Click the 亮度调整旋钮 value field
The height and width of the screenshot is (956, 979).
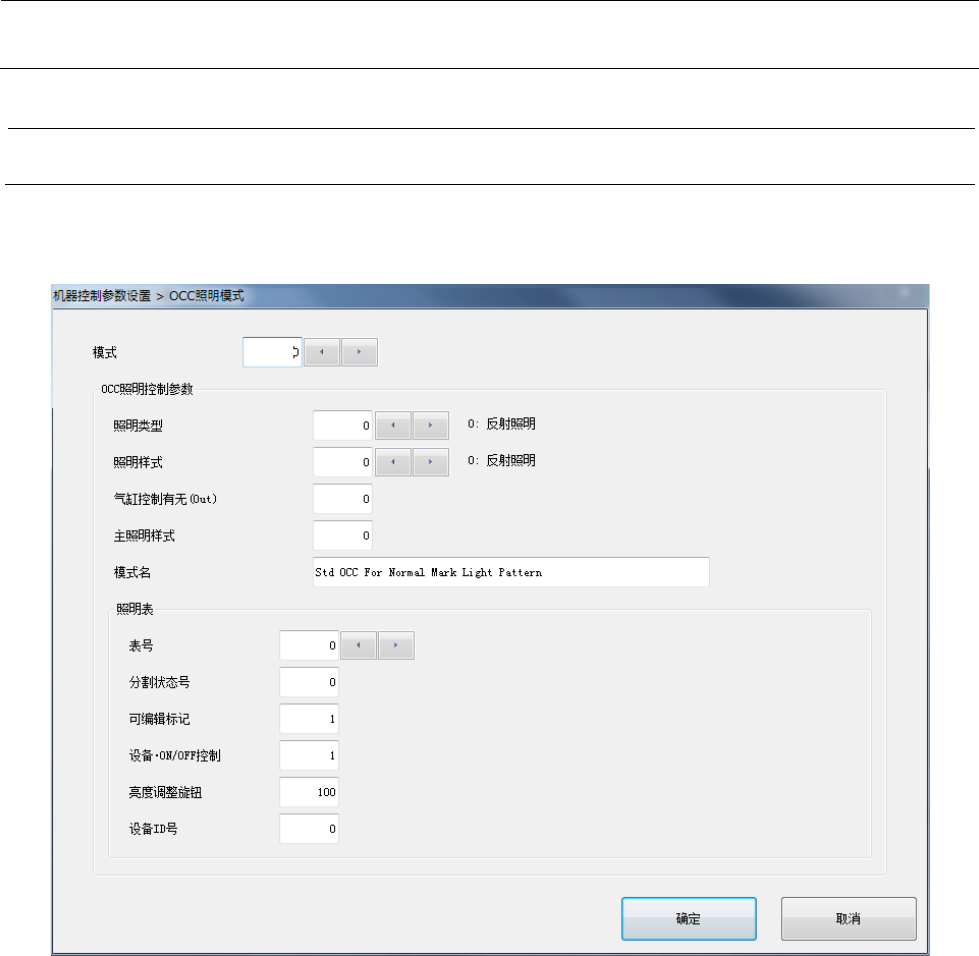tap(309, 792)
